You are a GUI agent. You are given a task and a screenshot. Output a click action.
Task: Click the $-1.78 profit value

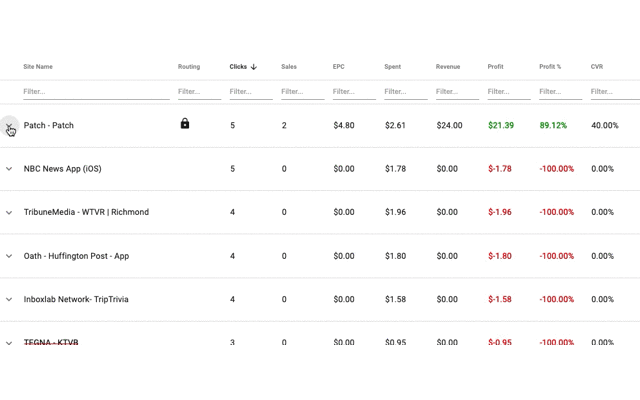[x=500, y=169]
